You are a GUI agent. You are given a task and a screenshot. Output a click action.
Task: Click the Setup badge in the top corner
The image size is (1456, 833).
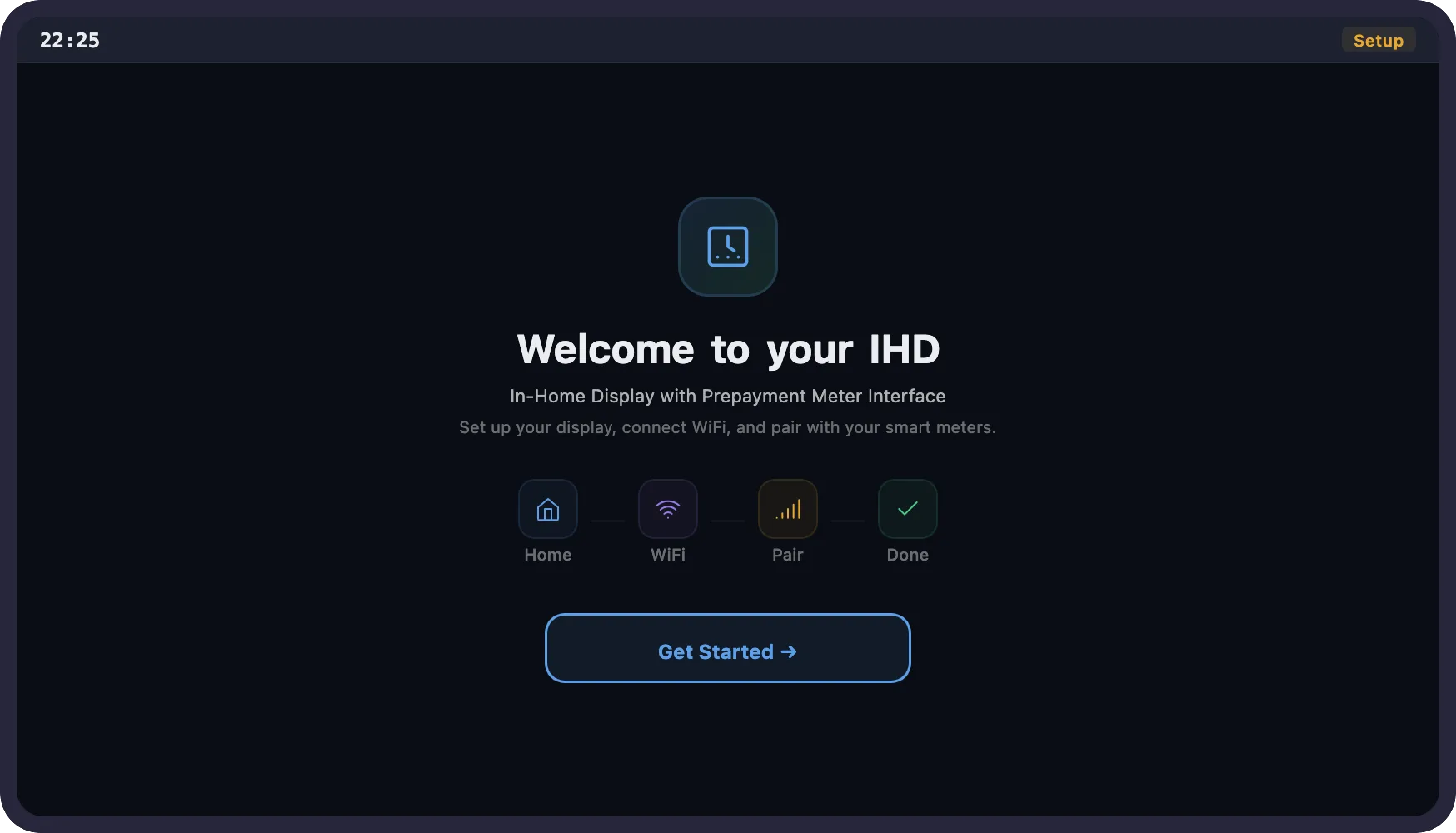coord(1379,40)
